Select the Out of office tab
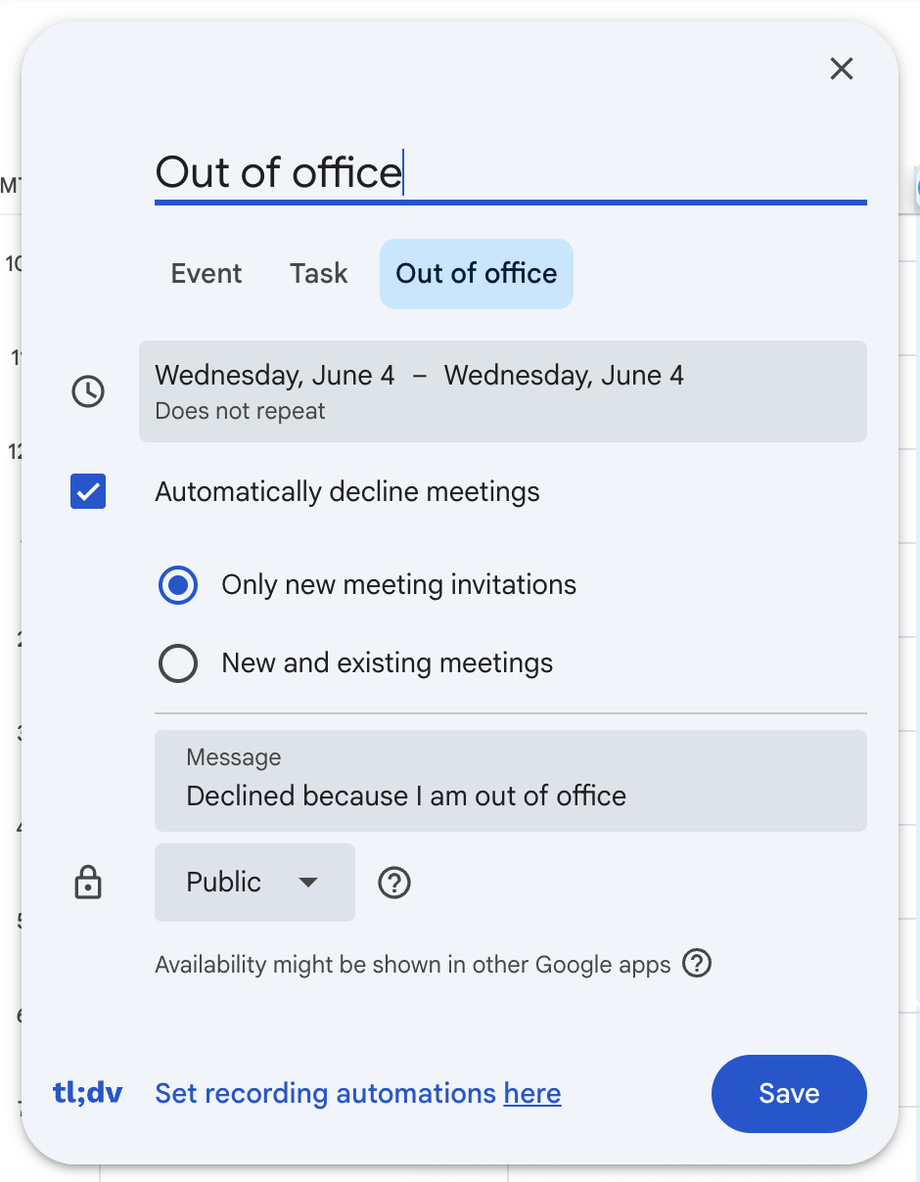 (476, 274)
